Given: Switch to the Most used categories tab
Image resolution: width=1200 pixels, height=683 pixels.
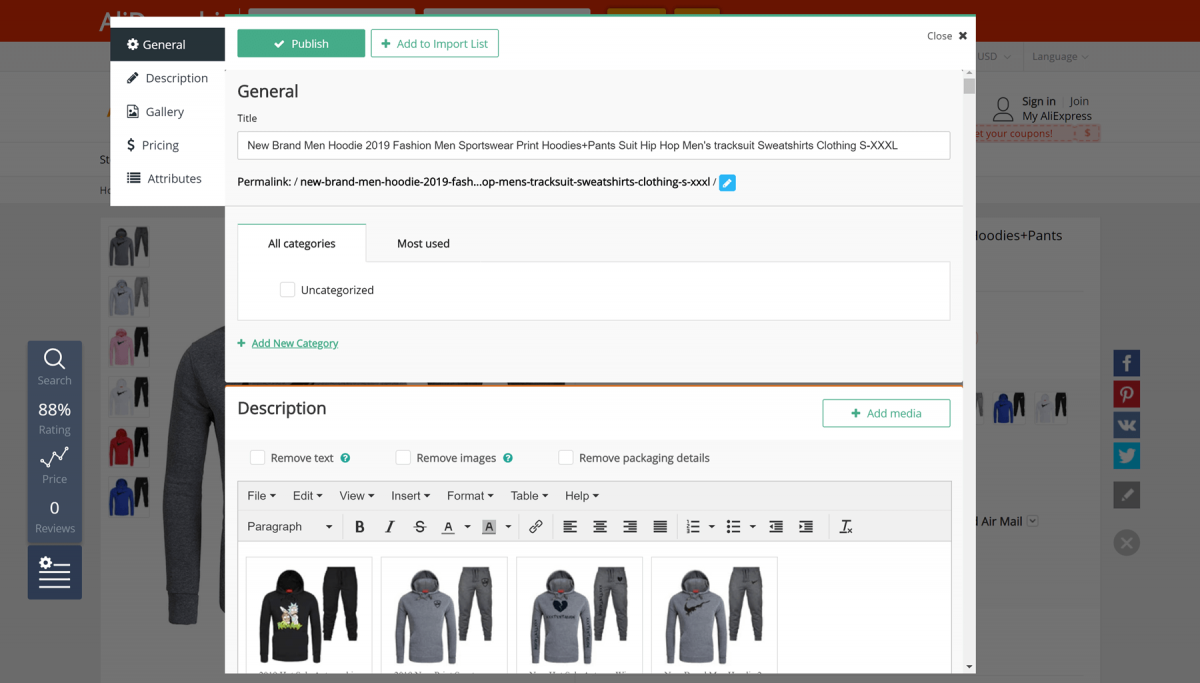Looking at the screenshot, I should (x=423, y=243).
